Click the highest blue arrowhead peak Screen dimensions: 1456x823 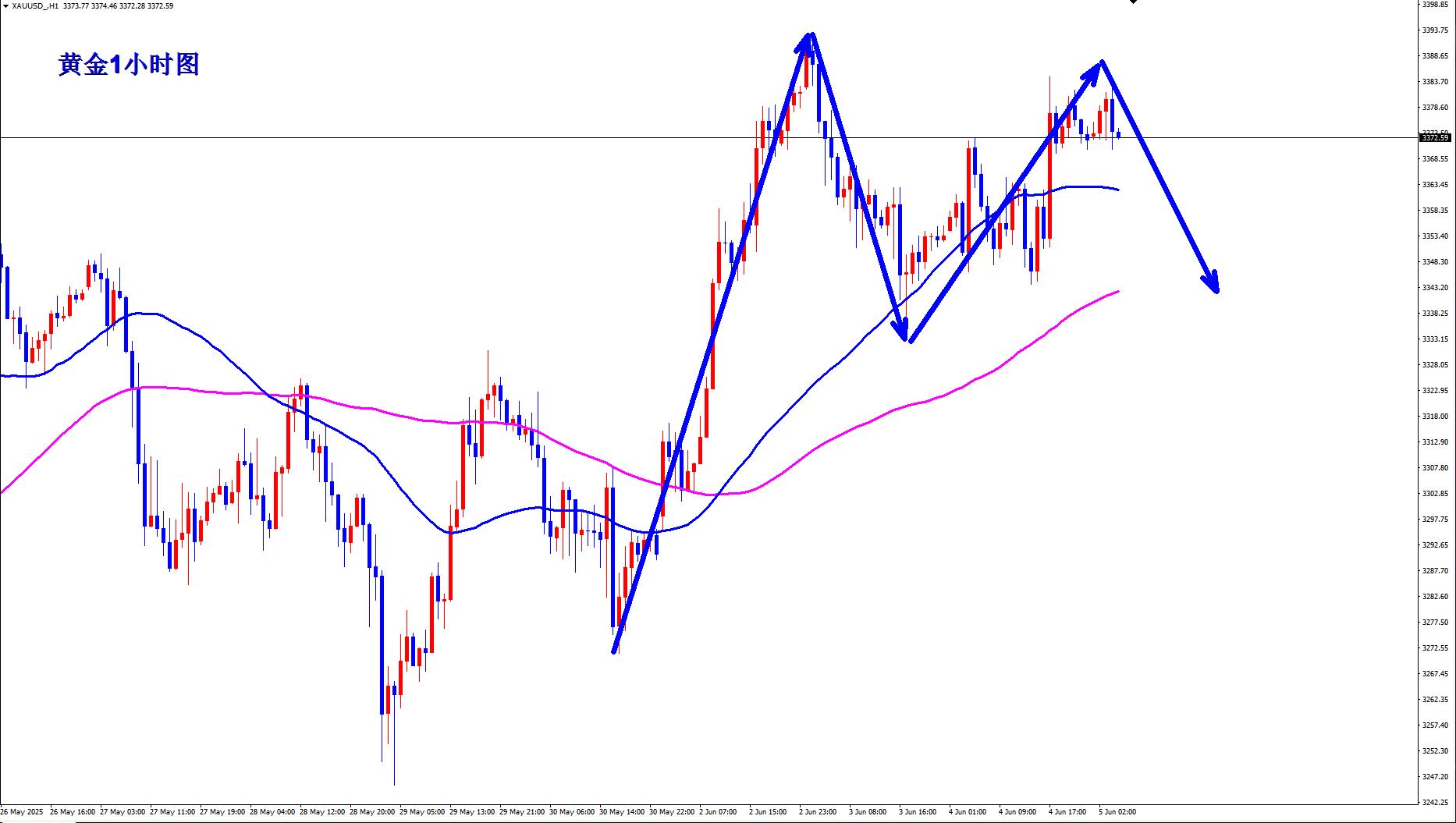(x=811, y=34)
